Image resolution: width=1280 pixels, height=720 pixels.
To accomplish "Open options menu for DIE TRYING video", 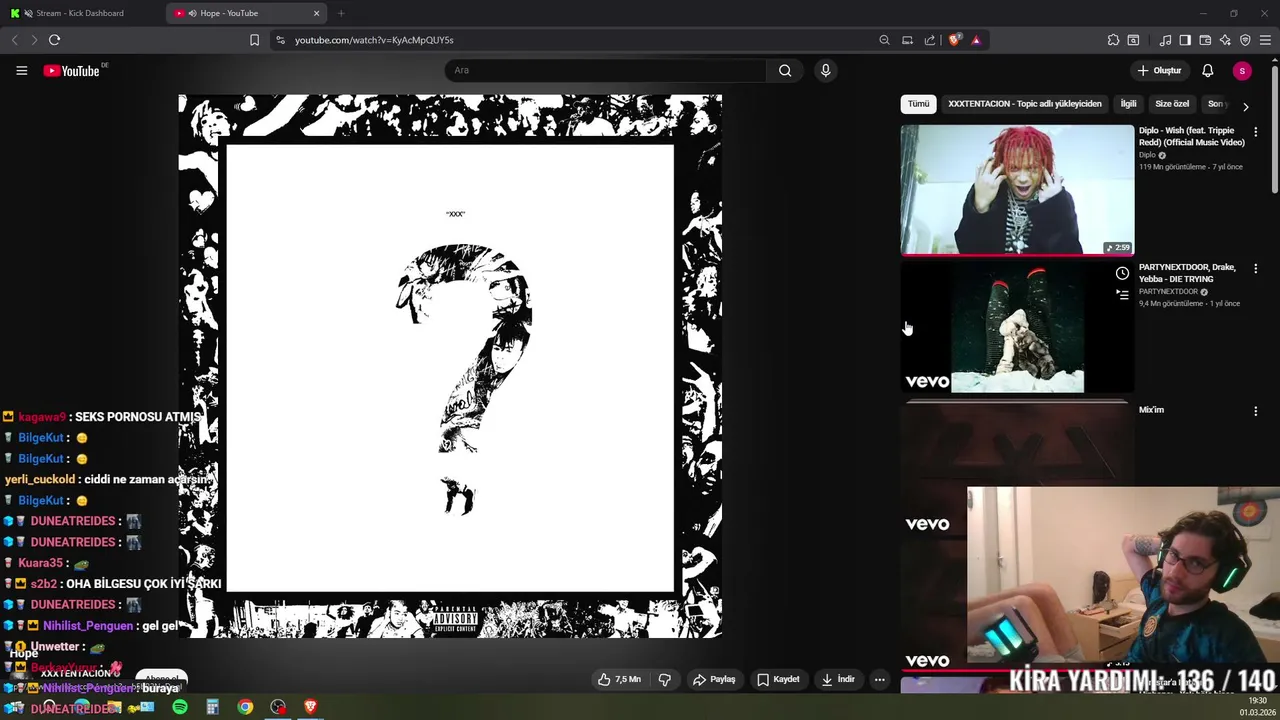I will [1255, 268].
